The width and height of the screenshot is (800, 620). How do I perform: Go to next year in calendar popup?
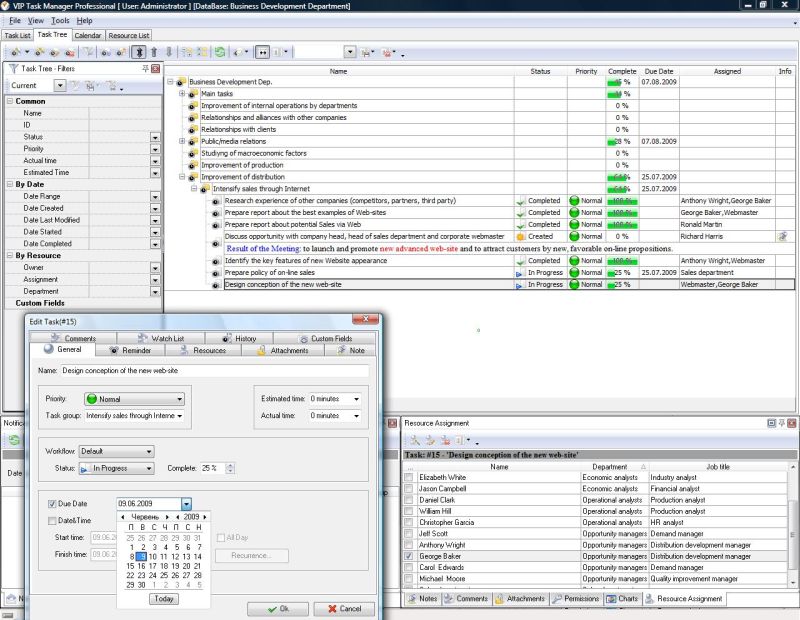coord(206,517)
